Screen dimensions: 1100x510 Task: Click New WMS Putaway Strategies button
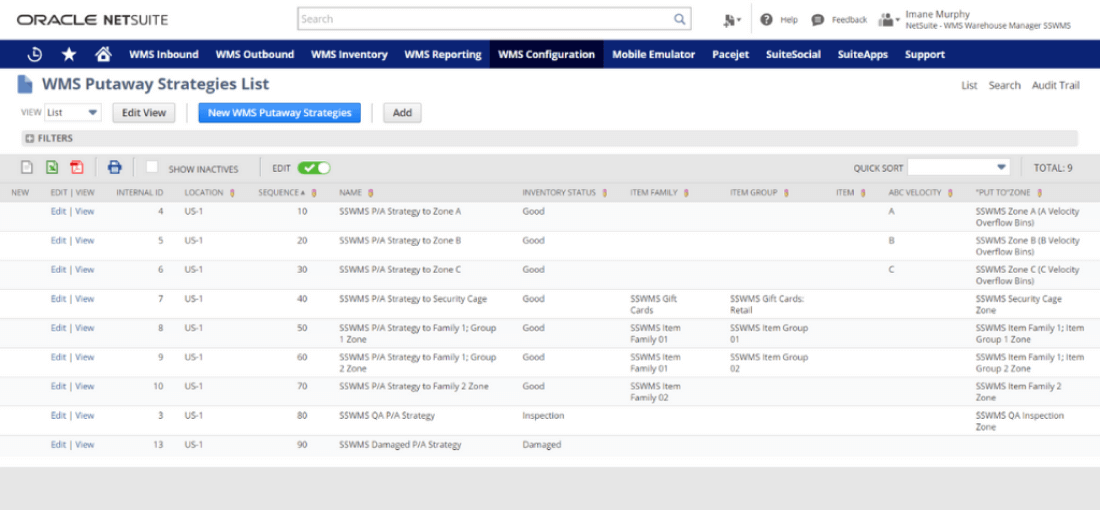click(279, 113)
